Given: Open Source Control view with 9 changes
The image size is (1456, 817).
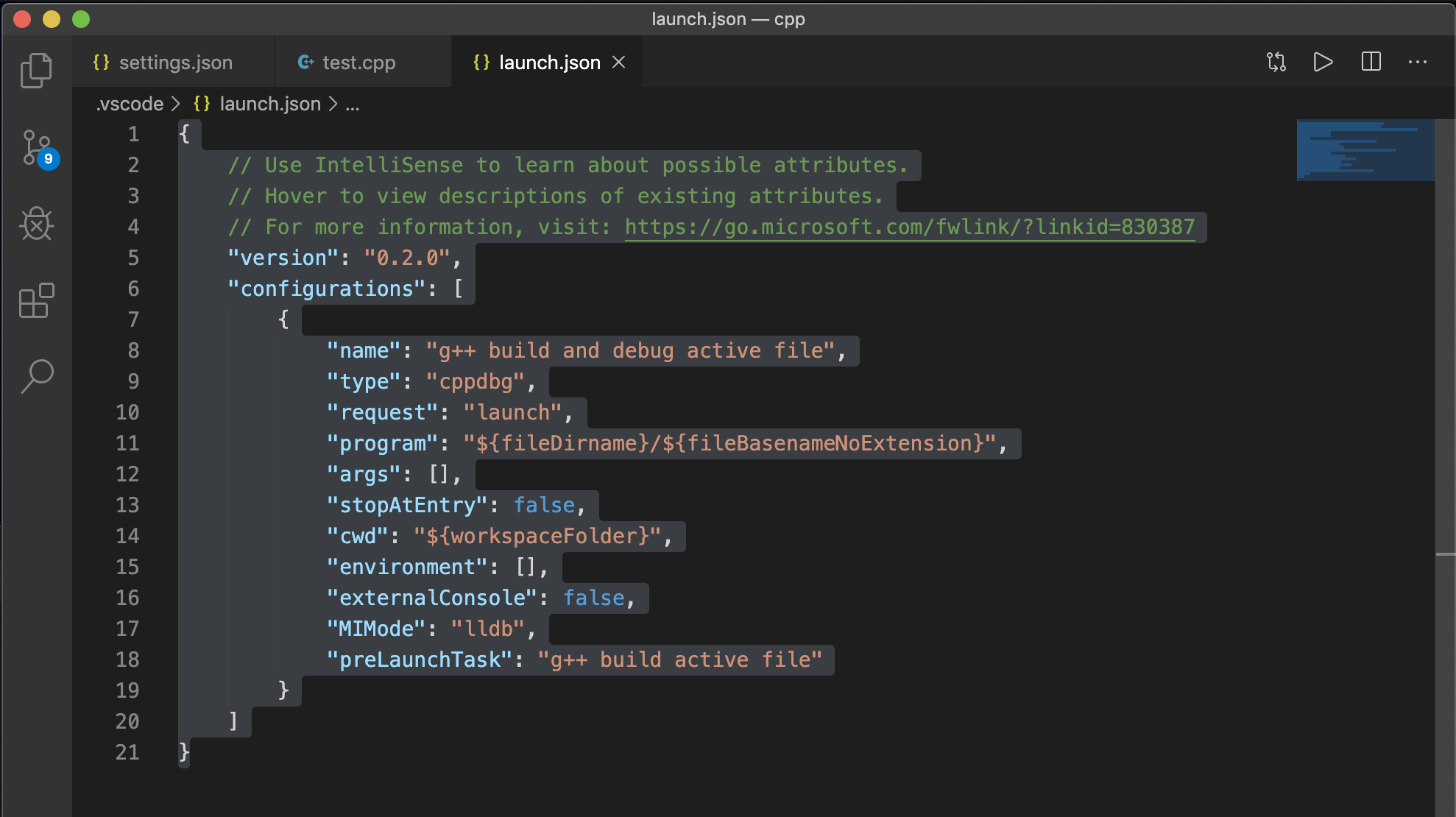Looking at the screenshot, I should point(37,148).
